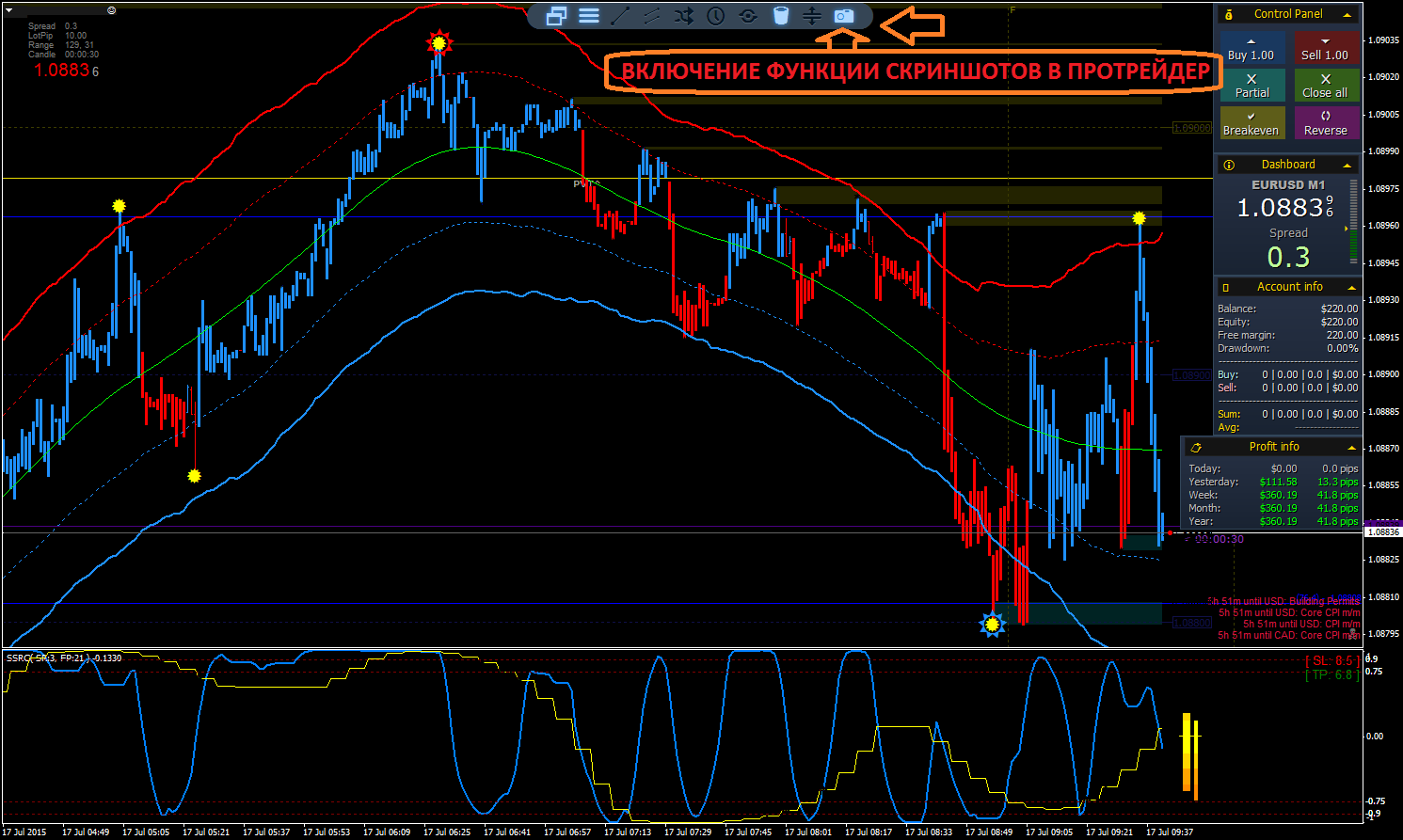This screenshot has height=840, width=1403.
Task: Click the Close all button
Action: pyautogui.click(x=1326, y=86)
